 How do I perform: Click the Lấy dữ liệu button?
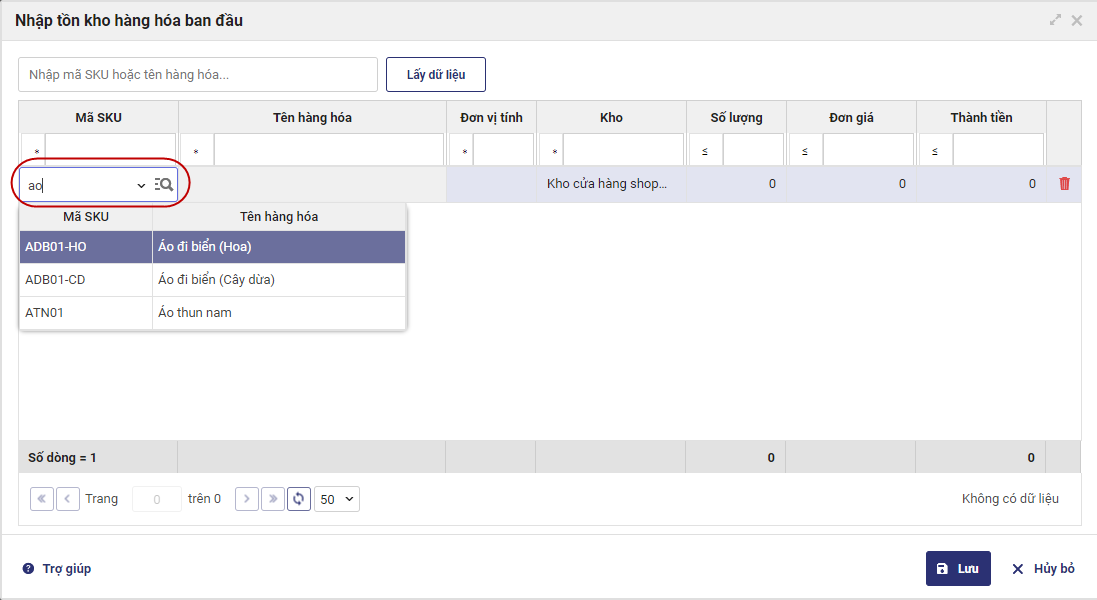(x=436, y=75)
